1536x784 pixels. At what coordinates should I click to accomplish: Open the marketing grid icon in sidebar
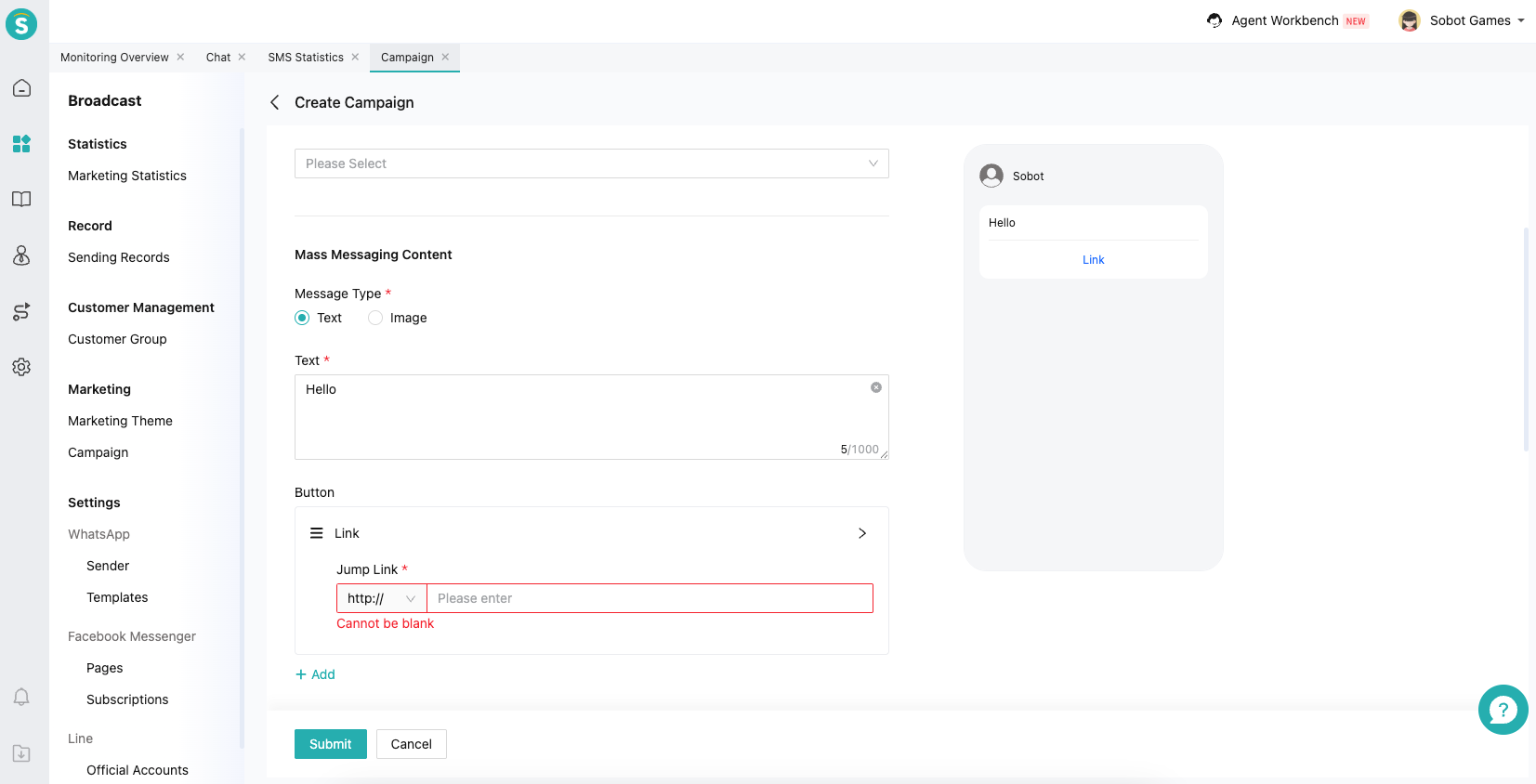tap(21, 144)
